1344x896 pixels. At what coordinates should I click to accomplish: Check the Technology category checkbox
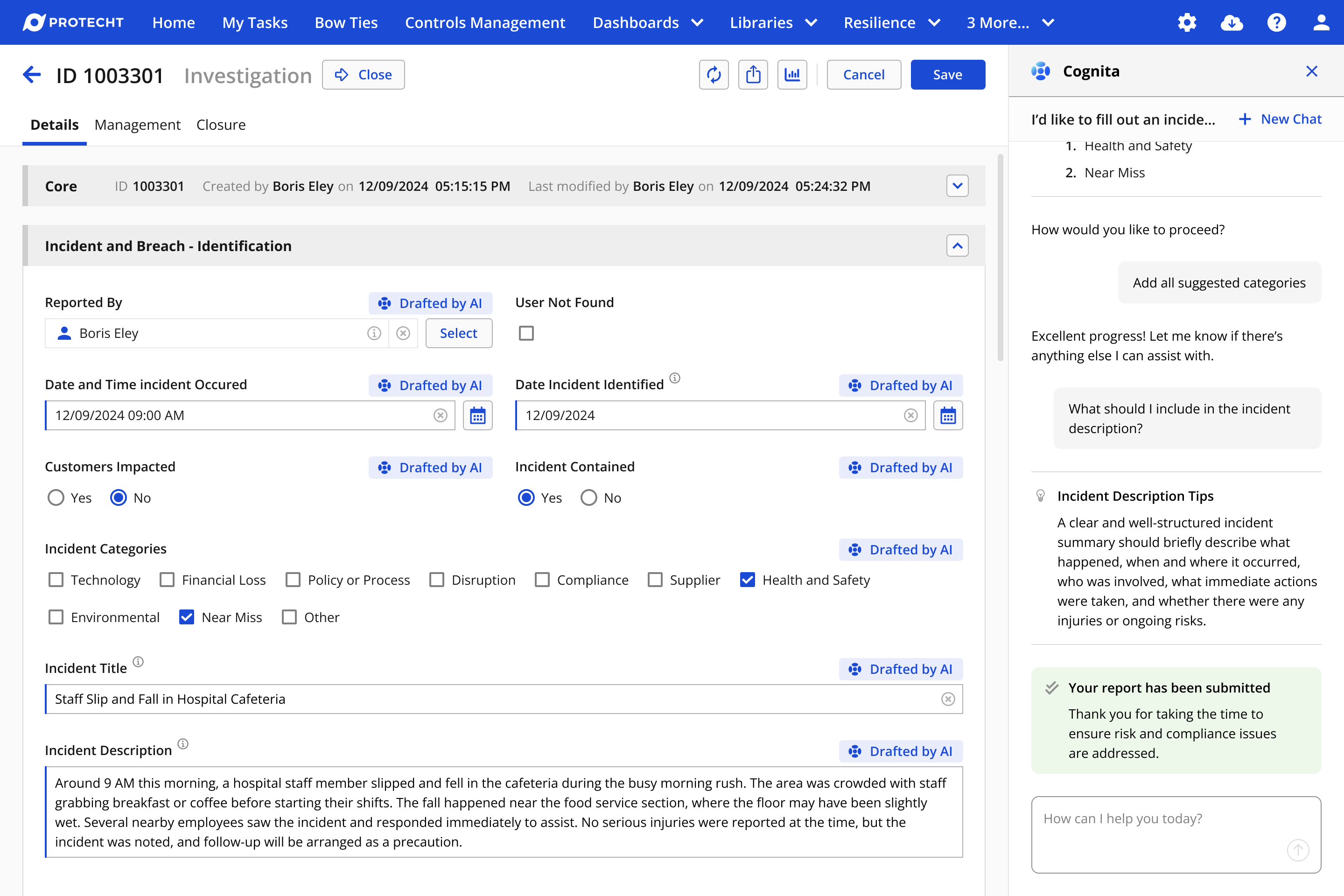56,580
